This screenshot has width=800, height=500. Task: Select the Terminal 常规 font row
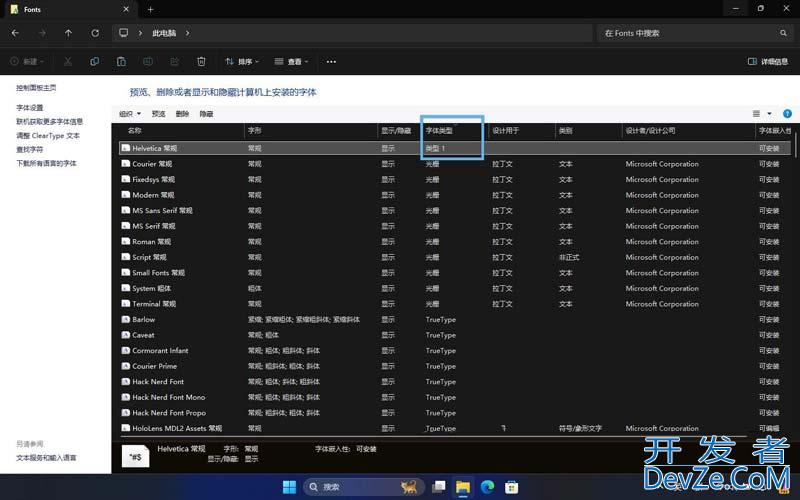click(x=455, y=304)
